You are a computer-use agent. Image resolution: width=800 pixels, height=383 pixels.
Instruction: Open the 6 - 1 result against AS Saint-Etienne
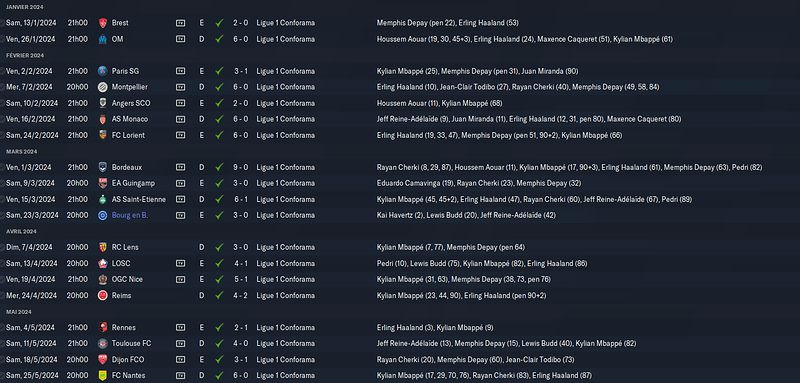click(241, 199)
